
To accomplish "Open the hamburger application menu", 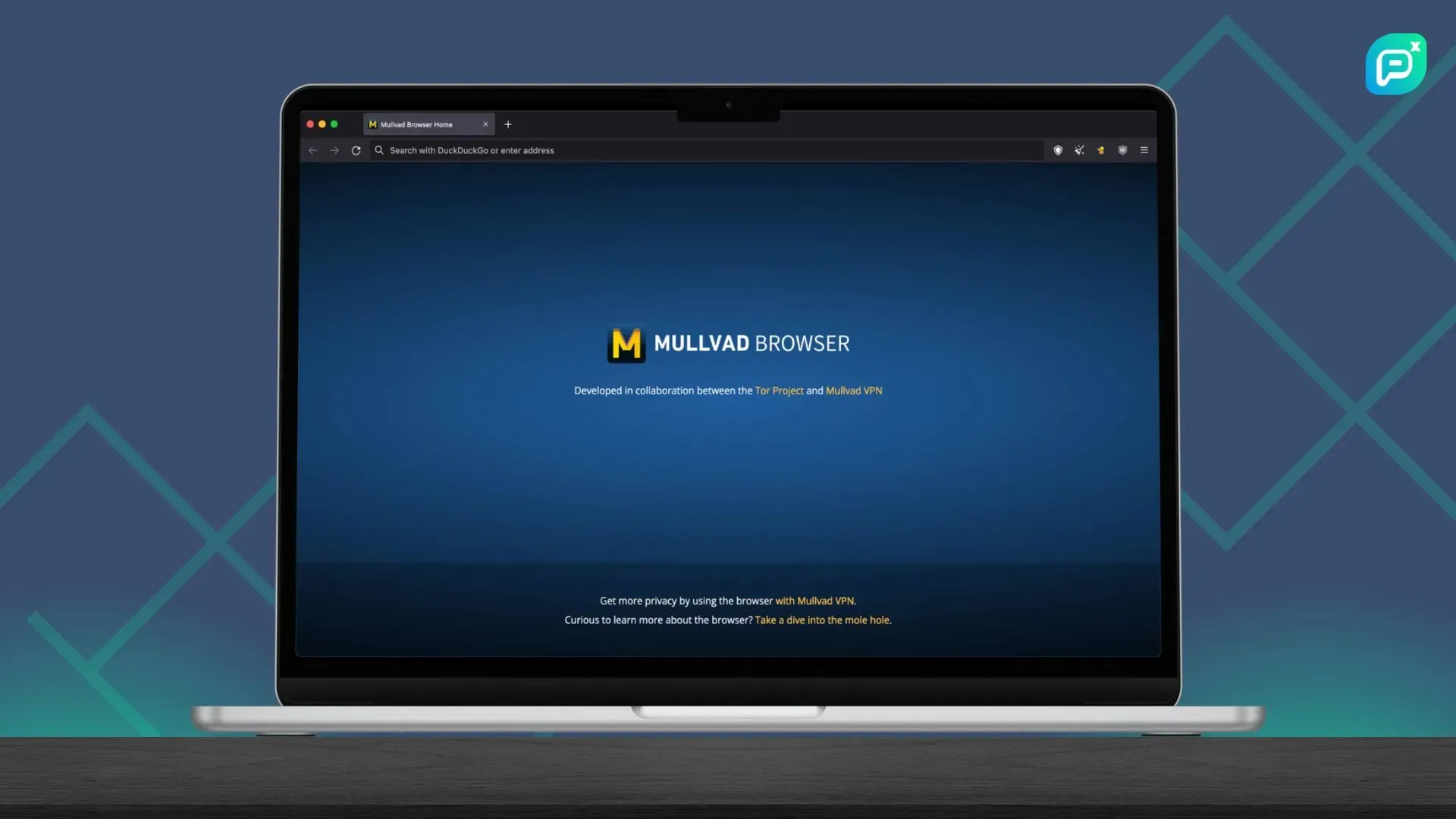I will tap(1144, 150).
